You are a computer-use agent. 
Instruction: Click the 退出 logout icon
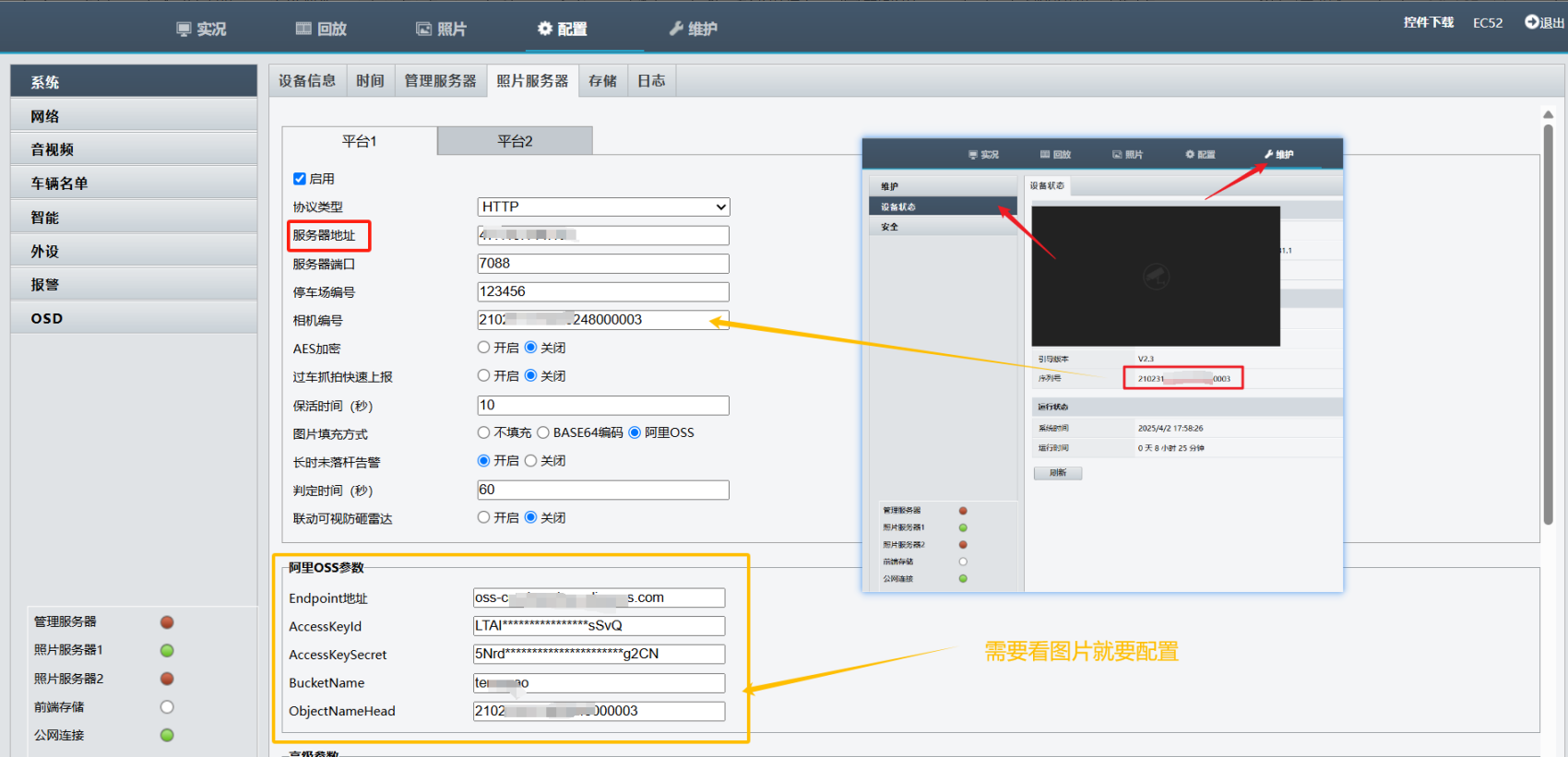pos(1531,22)
